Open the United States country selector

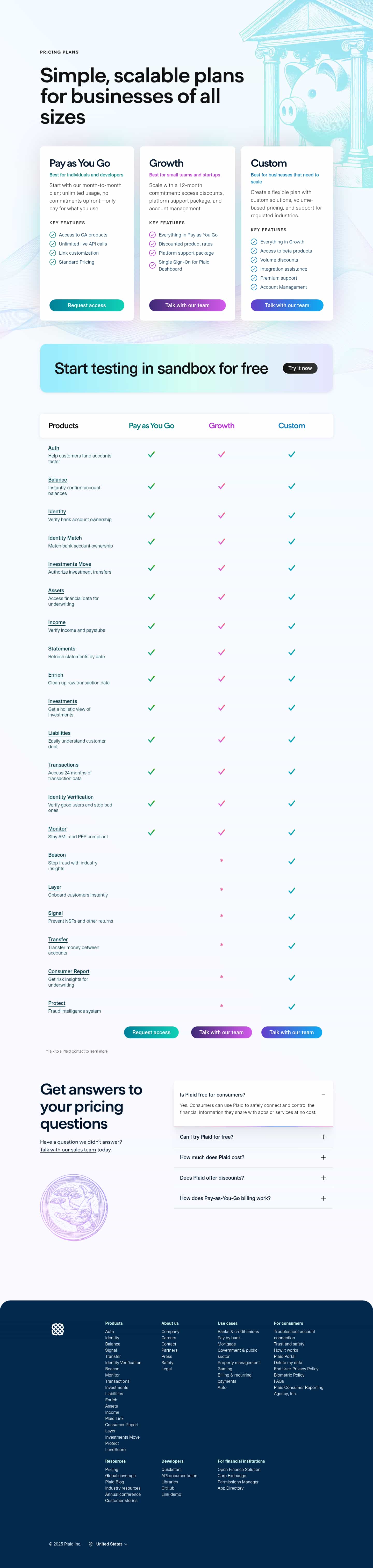coord(112,1544)
